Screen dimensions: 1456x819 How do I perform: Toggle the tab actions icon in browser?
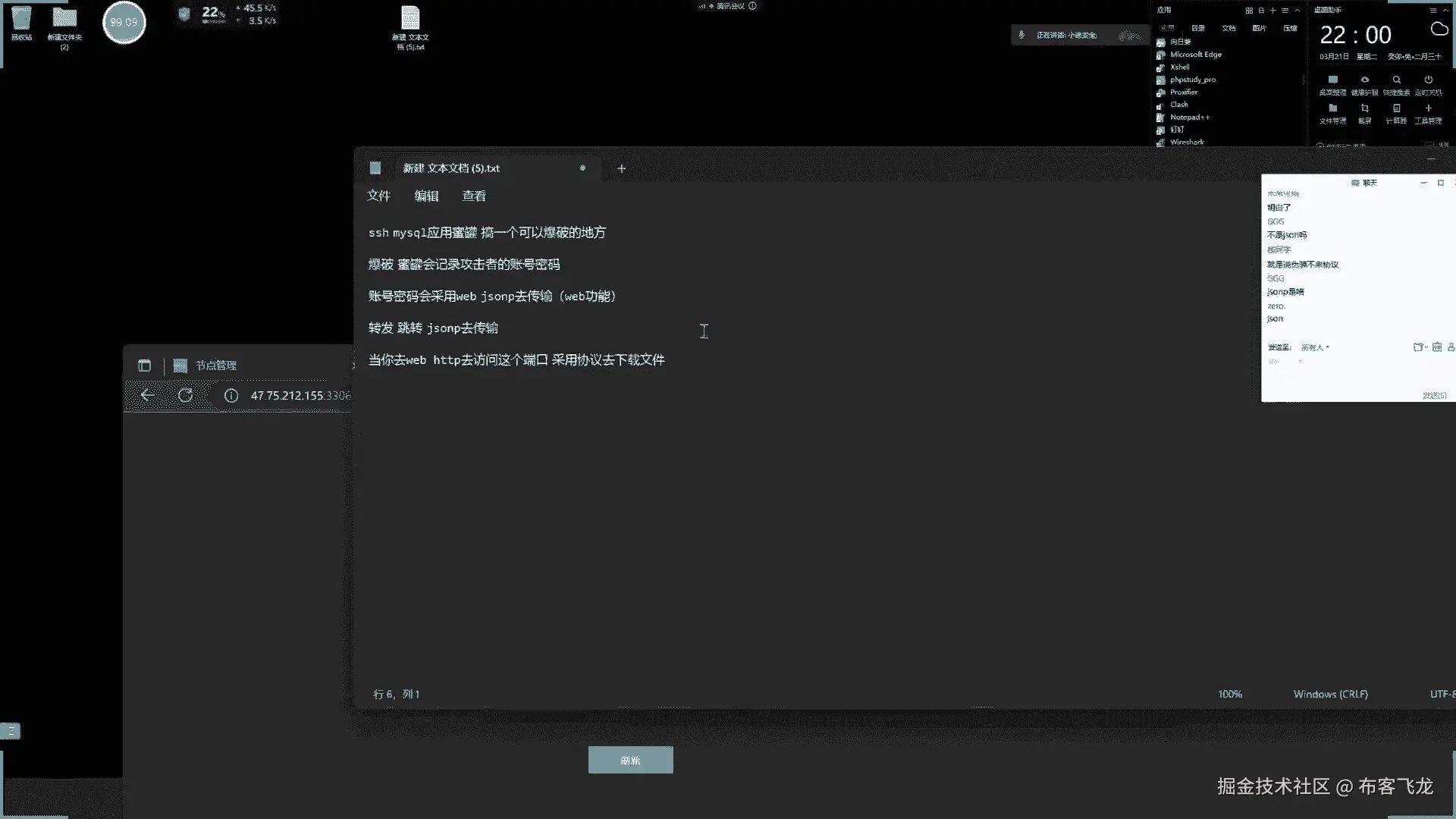pos(144,366)
